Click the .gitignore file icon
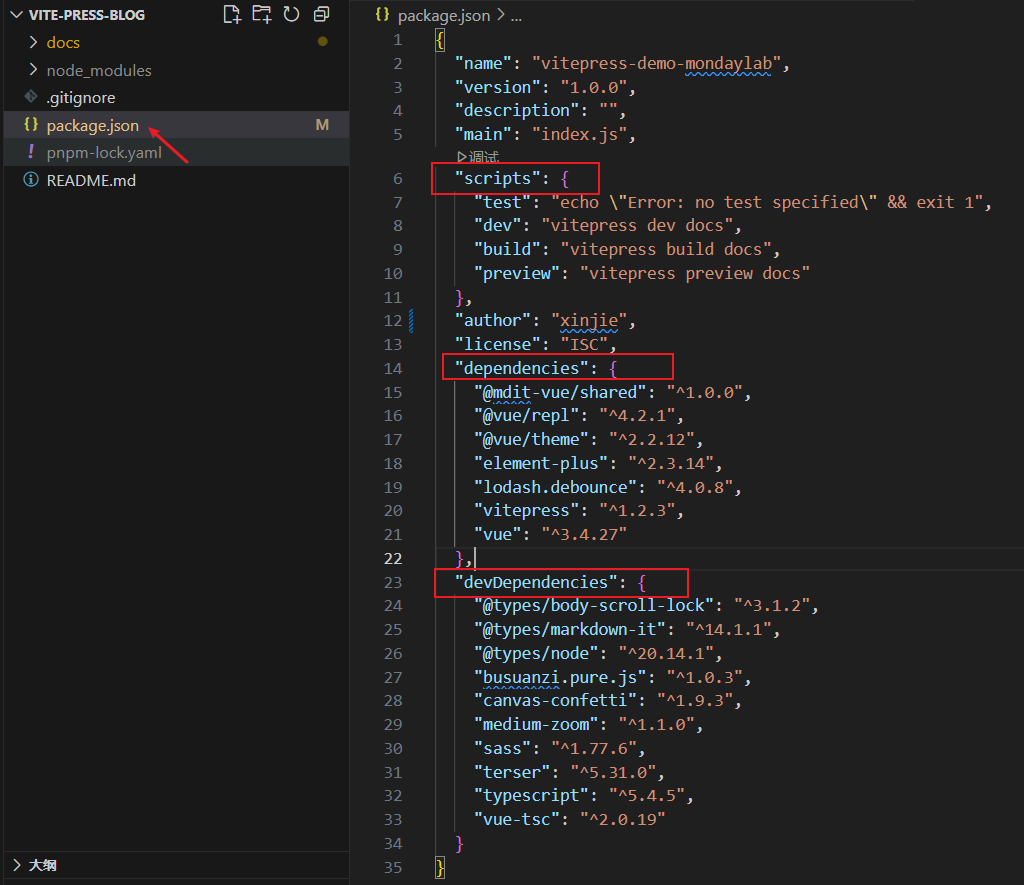This screenshot has width=1024, height=885. [x=31, y=98]
